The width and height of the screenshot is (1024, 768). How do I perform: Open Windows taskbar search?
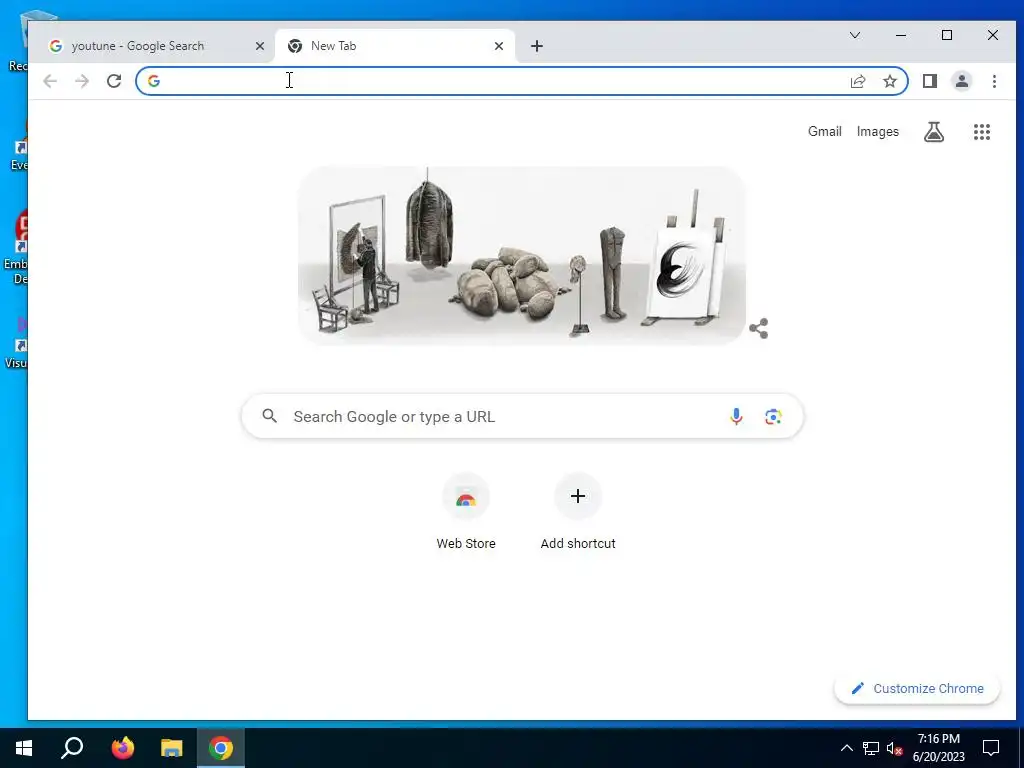[72, 748]
